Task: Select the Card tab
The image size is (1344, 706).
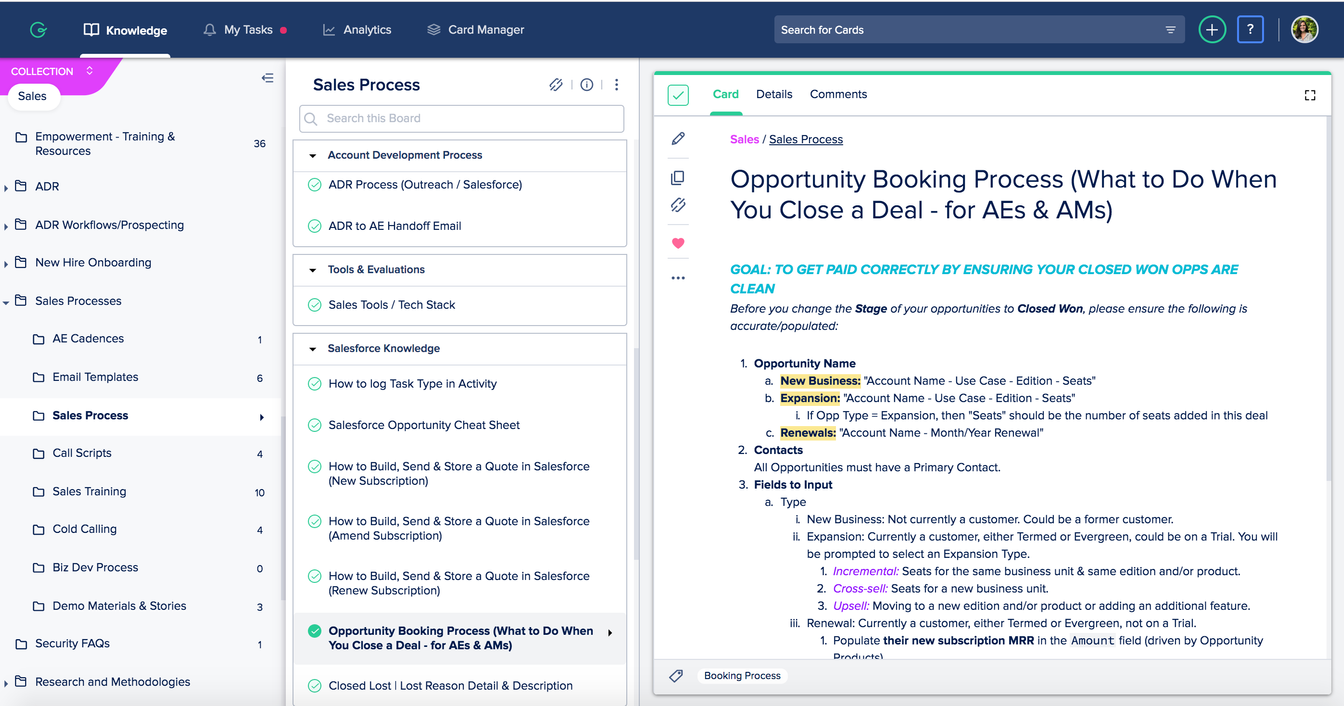Action: click(x=726, y=94)
